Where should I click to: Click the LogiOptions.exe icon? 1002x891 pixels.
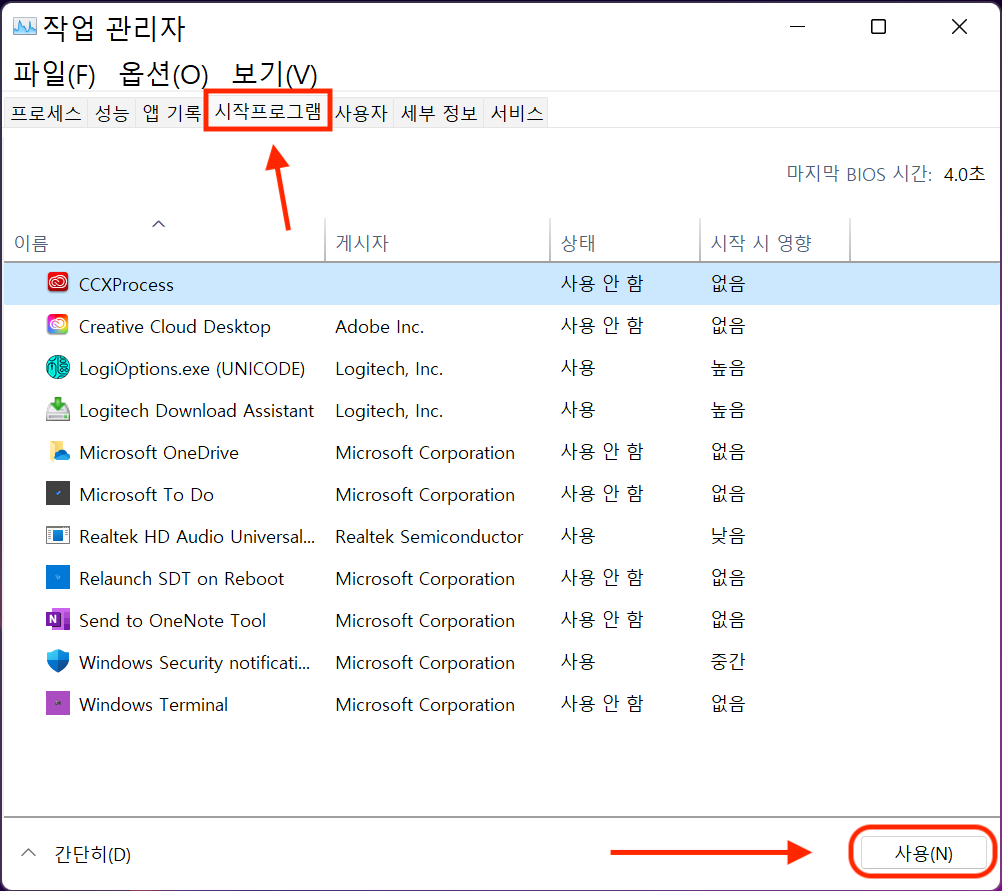(58, 367)
